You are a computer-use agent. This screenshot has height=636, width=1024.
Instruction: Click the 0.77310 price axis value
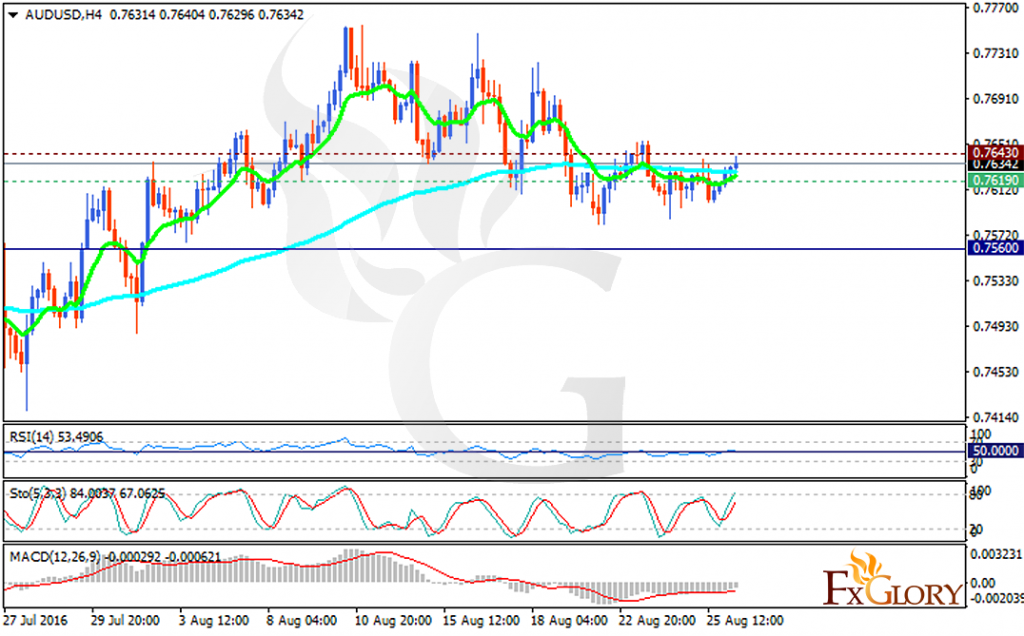point(995,54)
